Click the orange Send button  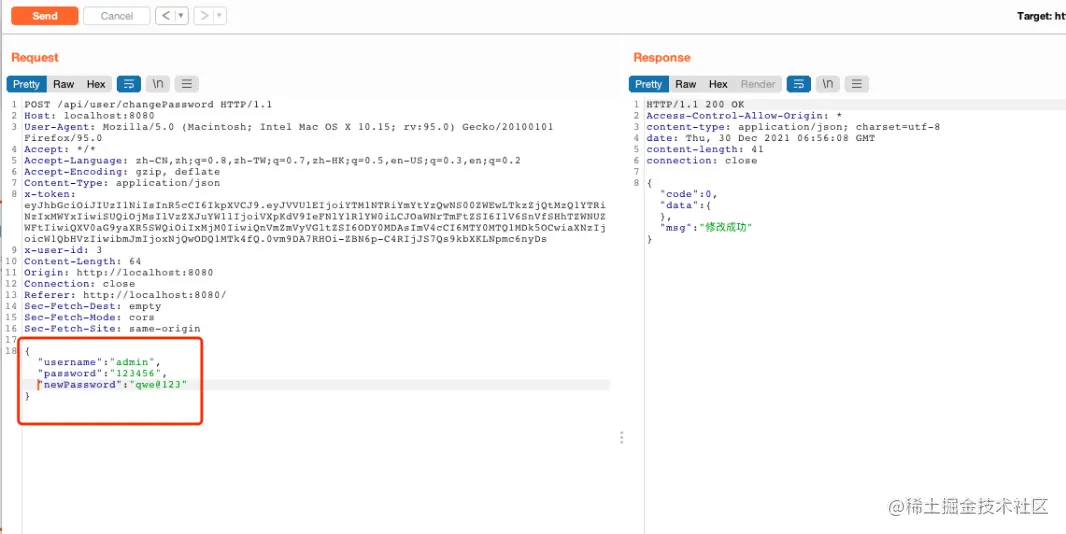tap(45, 16)
